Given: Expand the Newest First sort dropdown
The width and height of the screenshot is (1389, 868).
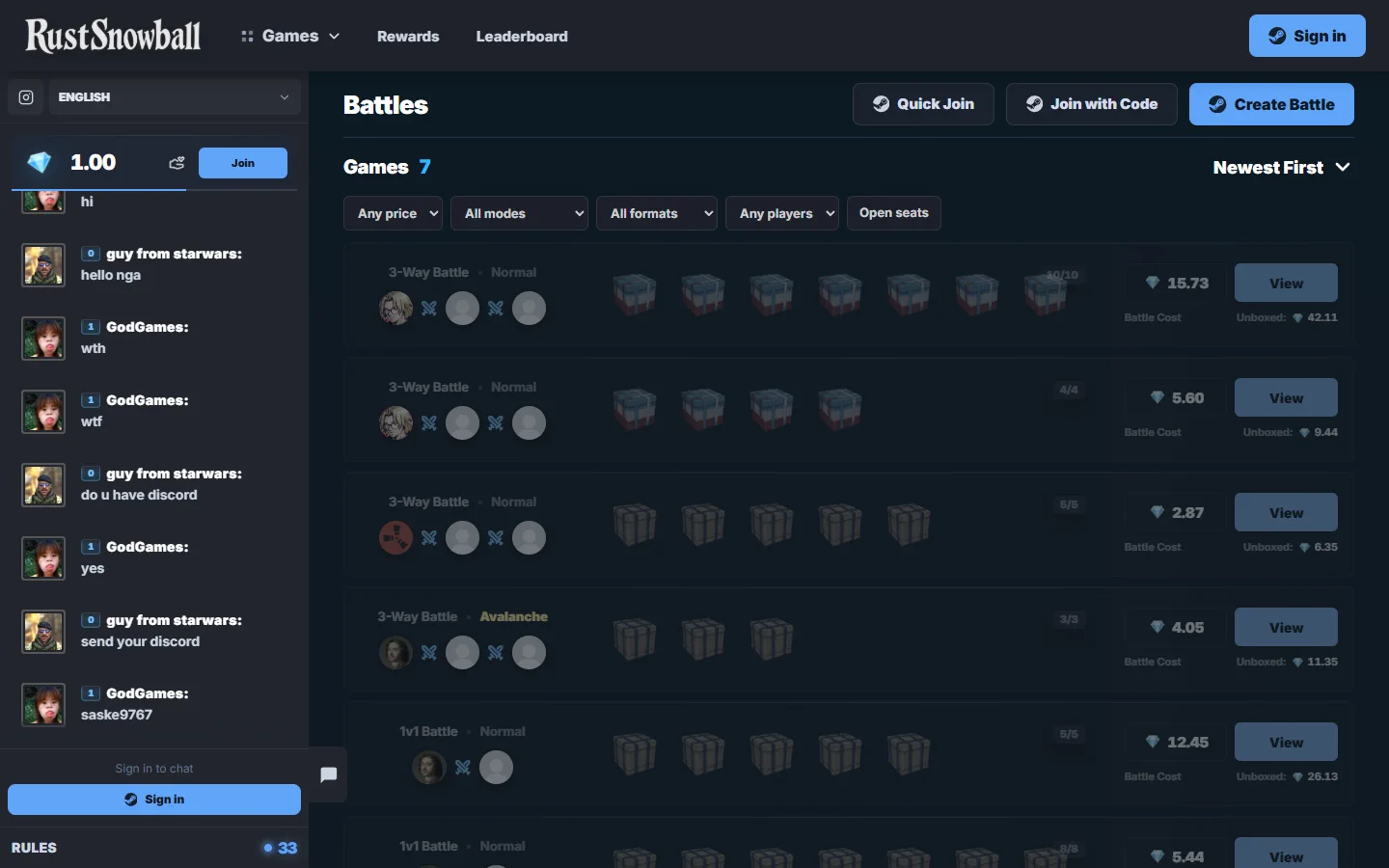Looking at the screenshot, I should tap(1282, 168).
